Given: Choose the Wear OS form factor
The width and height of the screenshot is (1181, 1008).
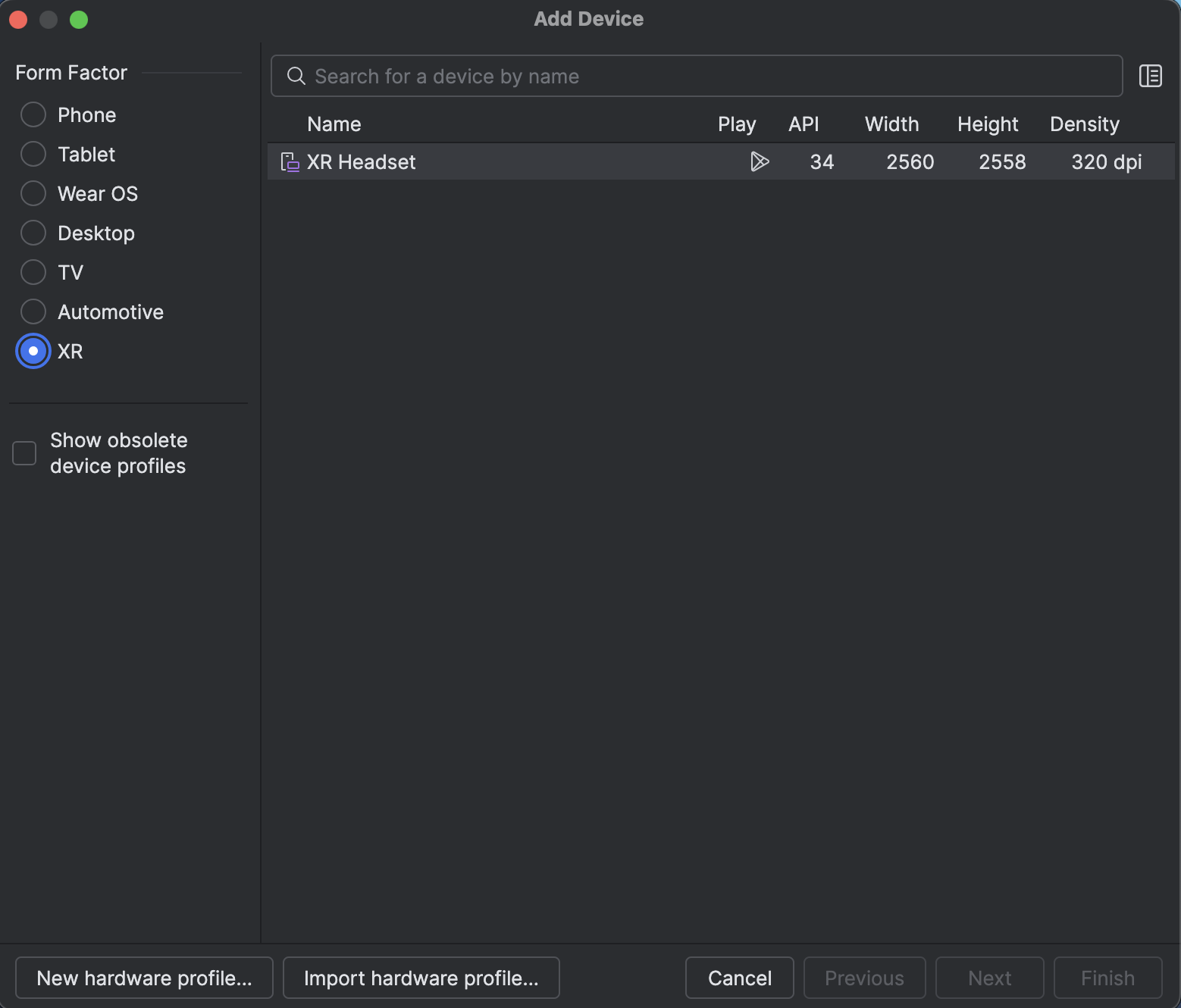Looking at the screenshot, I should tap(33, 193).
